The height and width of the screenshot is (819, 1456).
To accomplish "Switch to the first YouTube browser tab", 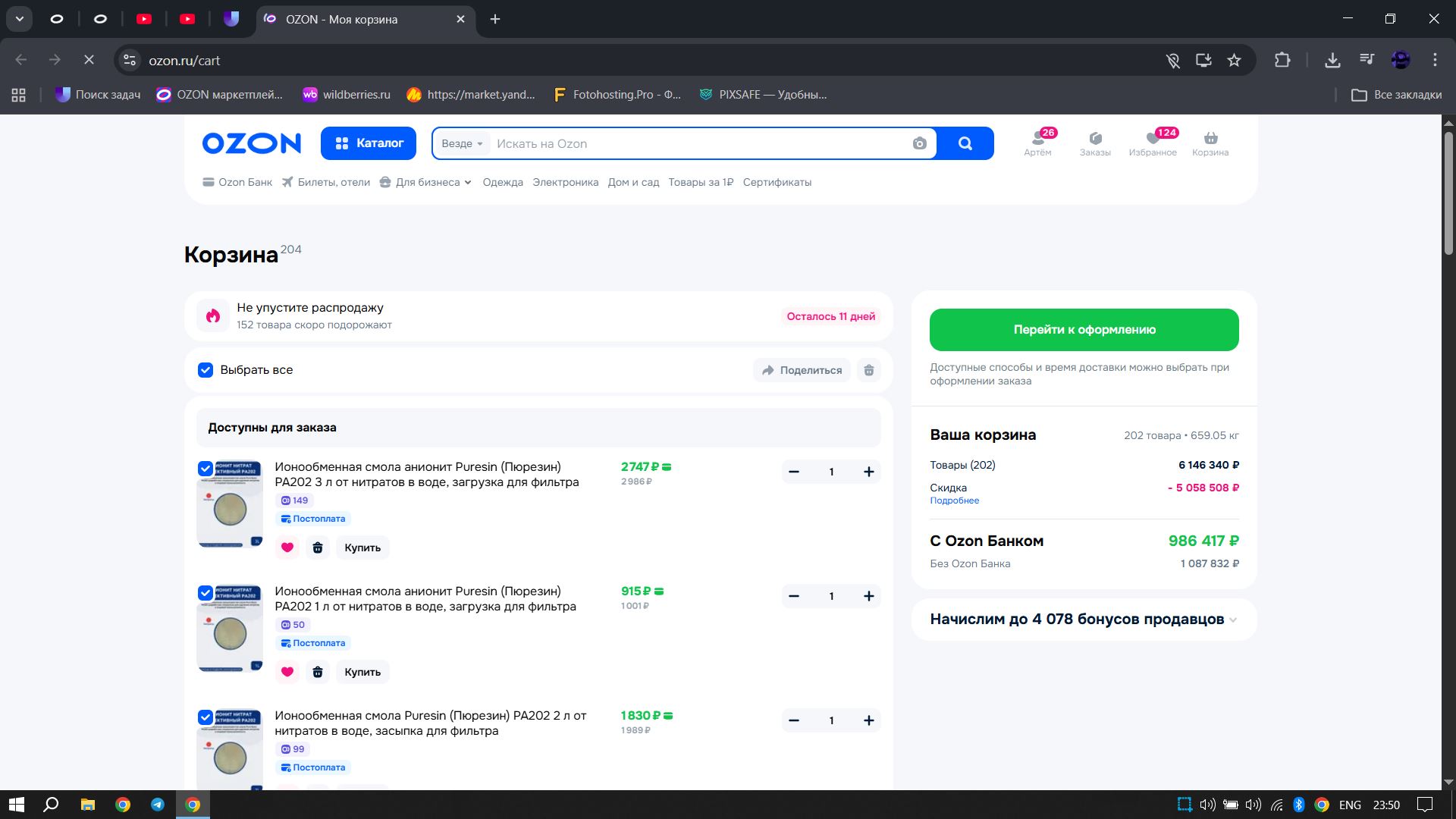I will click(x=144, y=19).
